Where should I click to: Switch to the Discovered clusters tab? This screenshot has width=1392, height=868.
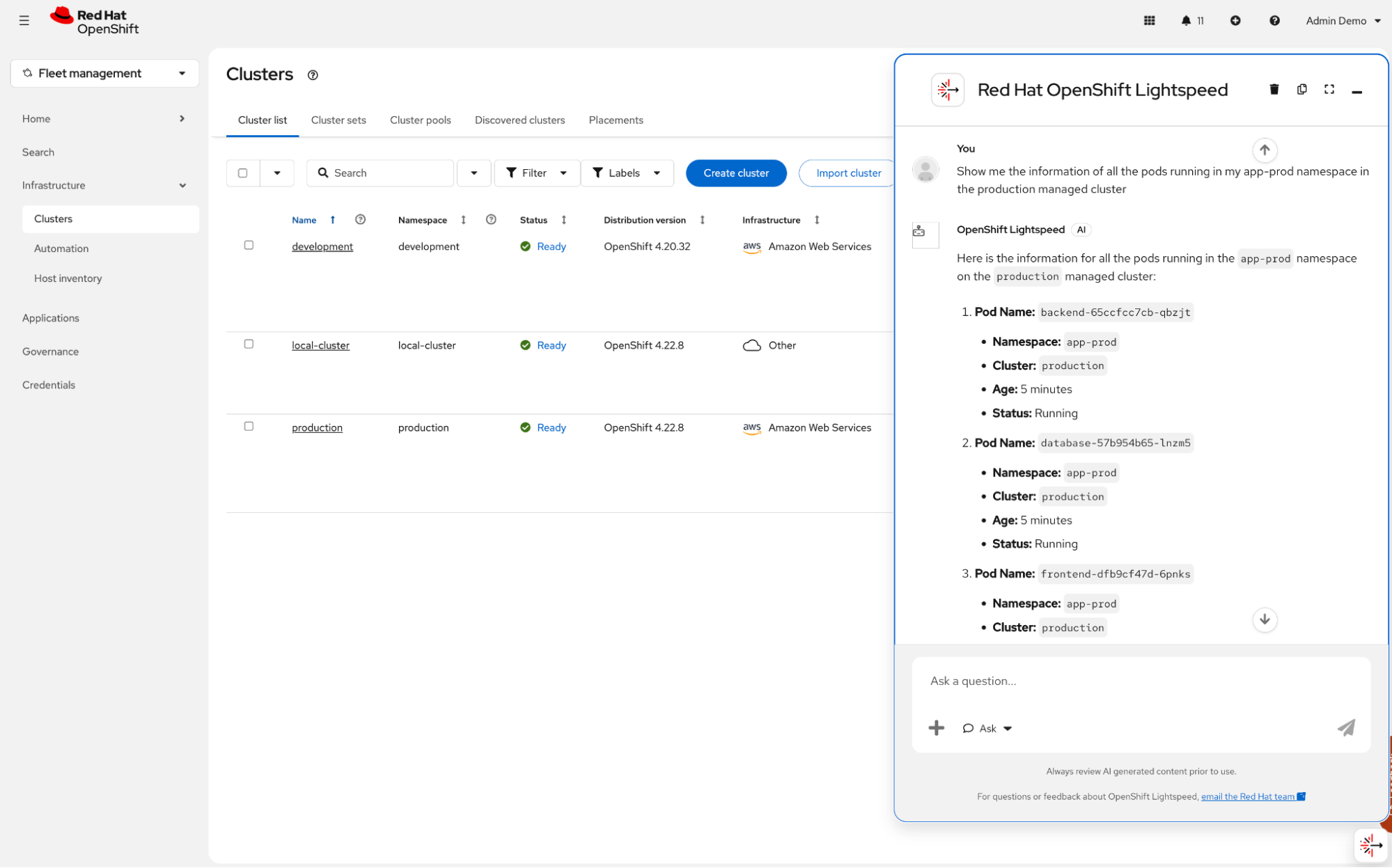(x=520, y=120)
